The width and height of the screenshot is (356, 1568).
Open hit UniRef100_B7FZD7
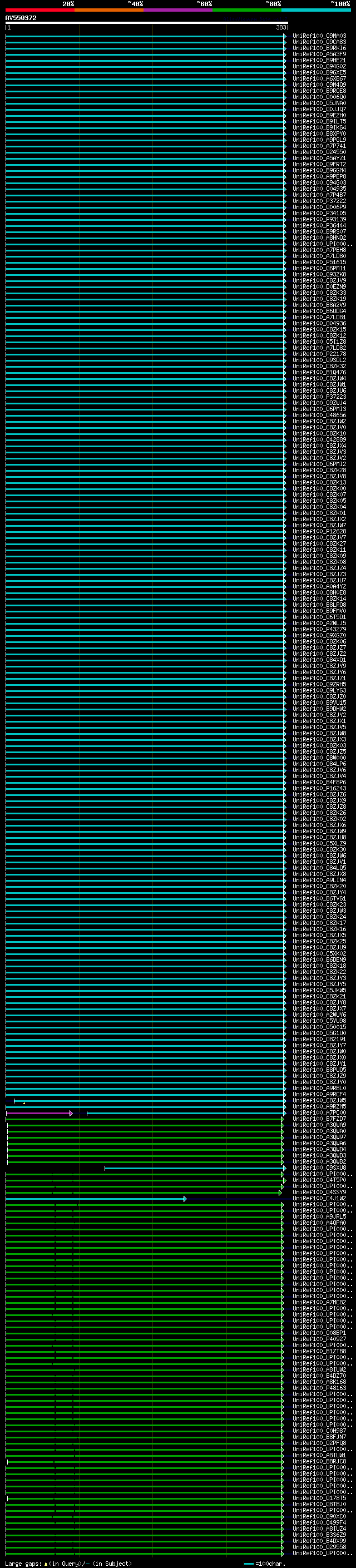(319, 1119)
